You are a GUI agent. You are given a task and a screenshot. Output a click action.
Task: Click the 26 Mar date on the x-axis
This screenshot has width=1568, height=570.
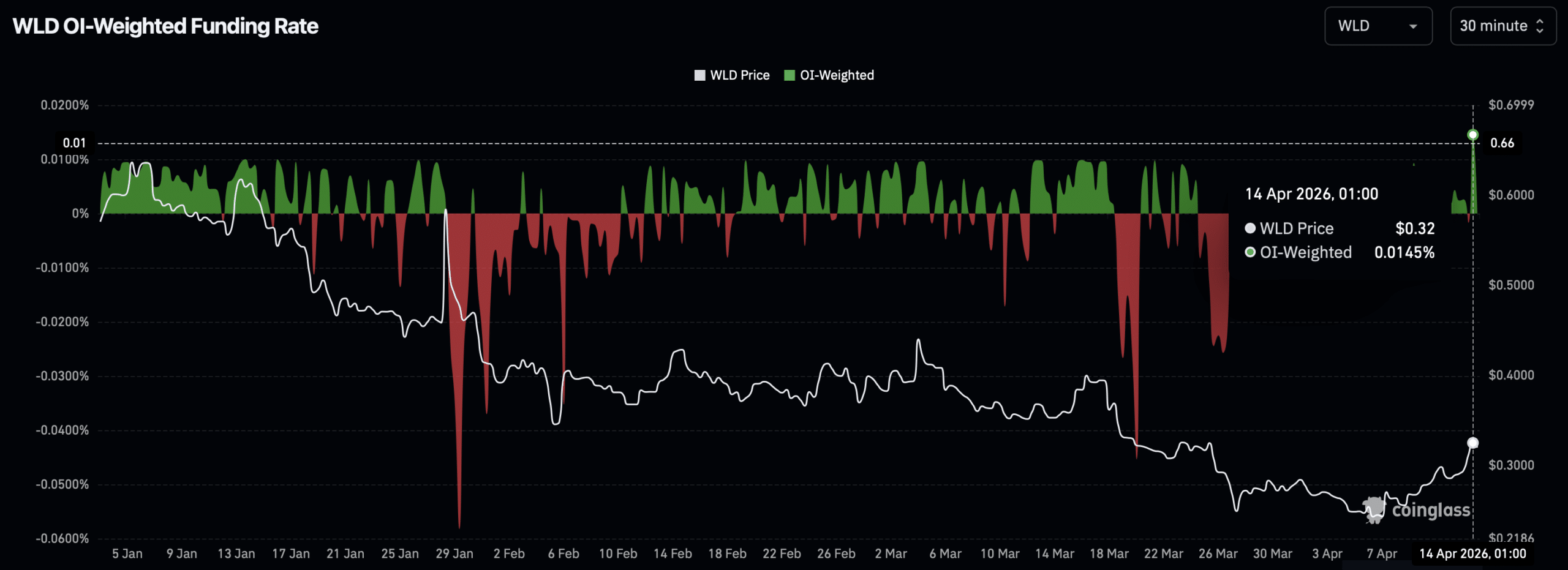tap(1218, 554)
